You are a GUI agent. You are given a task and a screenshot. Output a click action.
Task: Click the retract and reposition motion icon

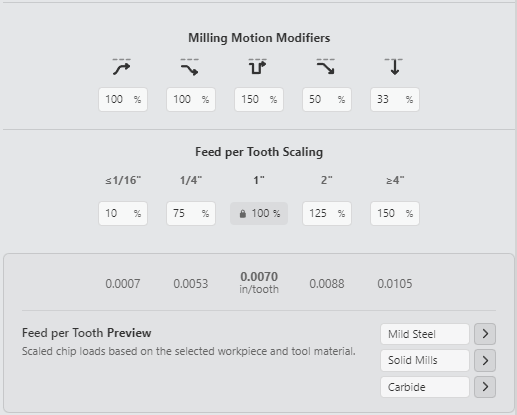tap(258, 67)
